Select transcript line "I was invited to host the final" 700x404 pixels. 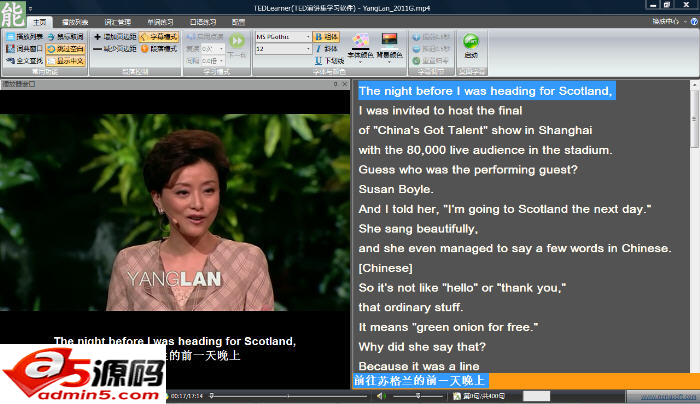440,110
